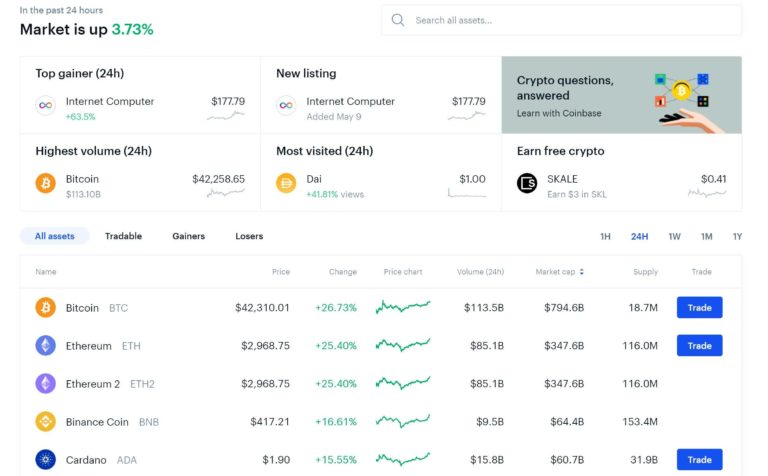Click Internet Computer icon in Top gainer card
Image resolution: width=768 pixels, height=476 pixels.
[46, 105]
